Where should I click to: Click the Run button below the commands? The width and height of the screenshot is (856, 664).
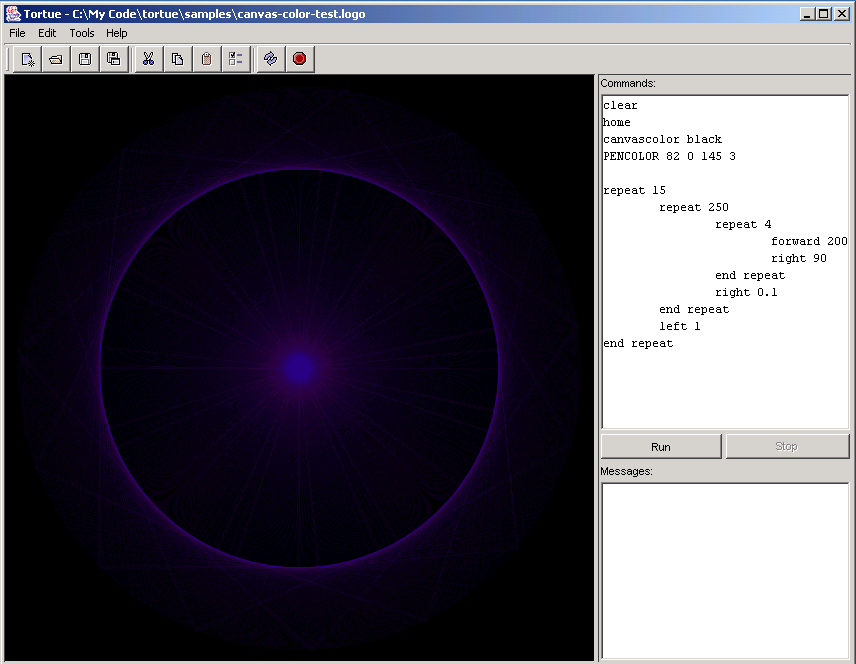(660, 446)
